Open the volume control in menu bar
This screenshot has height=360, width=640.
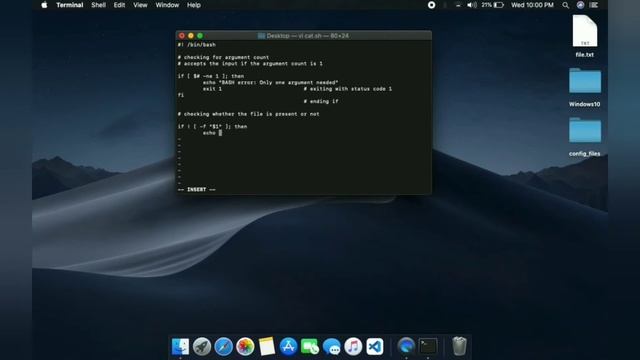[471, 5]
